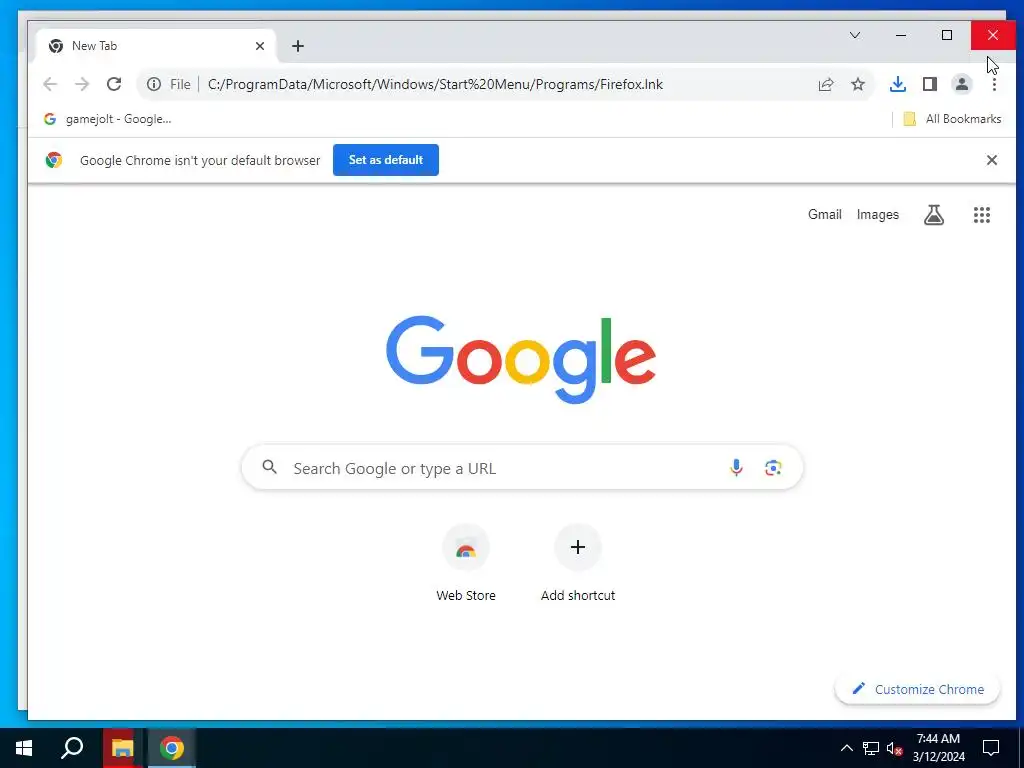Click the Search Google or type a URL box
The width and height of the screenshot is (1024, 768).
pyautogui.click(x=522, y=468)
